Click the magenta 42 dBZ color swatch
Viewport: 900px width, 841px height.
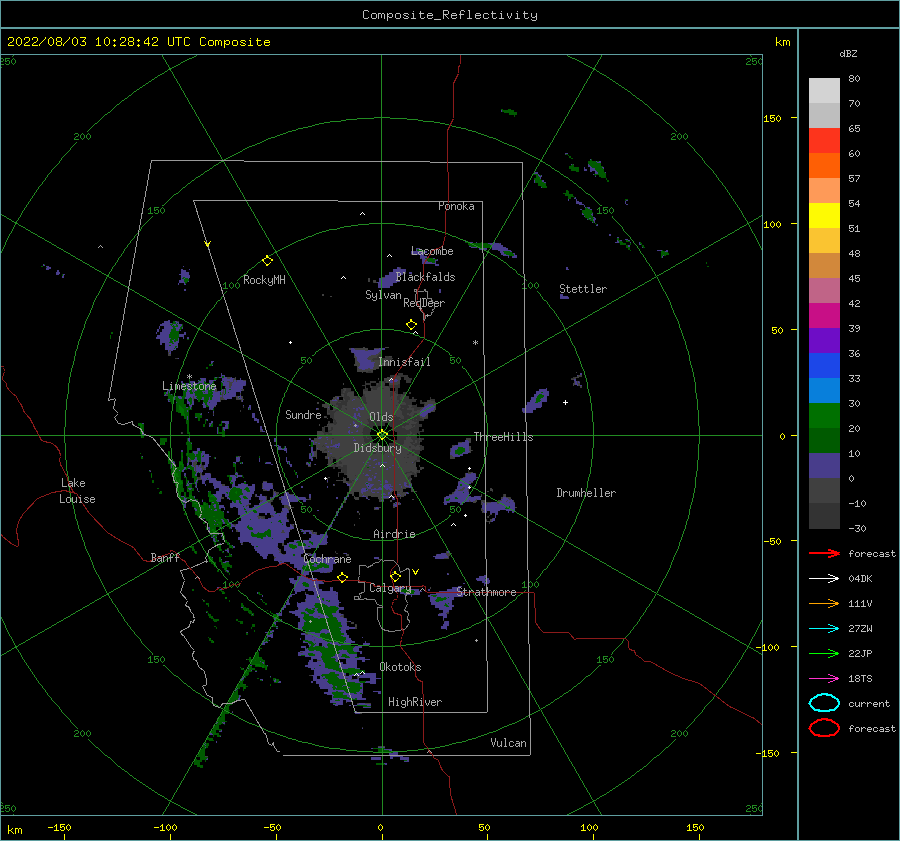coord(824,315)
